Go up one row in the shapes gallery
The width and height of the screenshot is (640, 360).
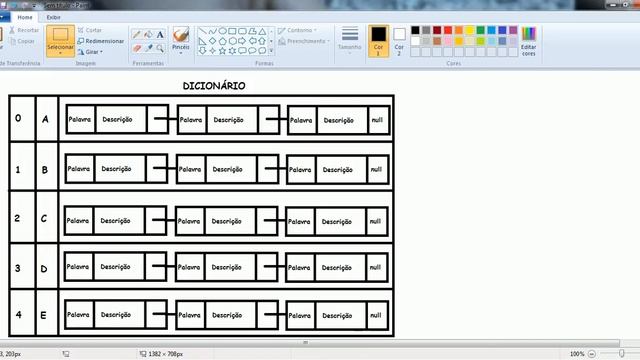(271, 31)
